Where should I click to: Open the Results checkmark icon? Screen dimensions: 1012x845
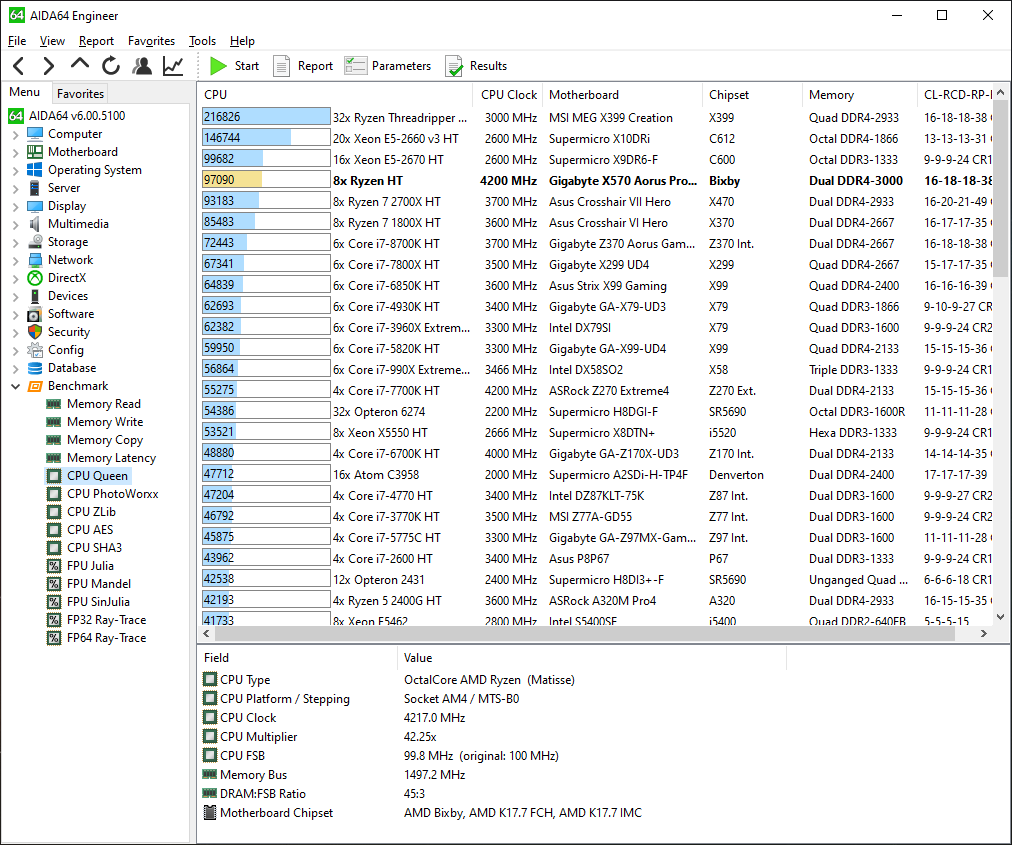coord(454,66)
